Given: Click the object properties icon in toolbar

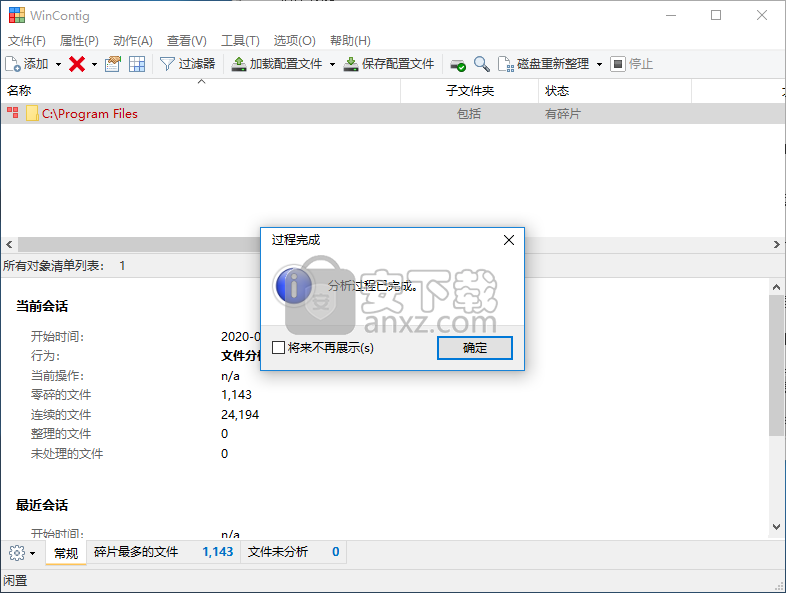Looking at the screenshot, I should tap(113, 64).
